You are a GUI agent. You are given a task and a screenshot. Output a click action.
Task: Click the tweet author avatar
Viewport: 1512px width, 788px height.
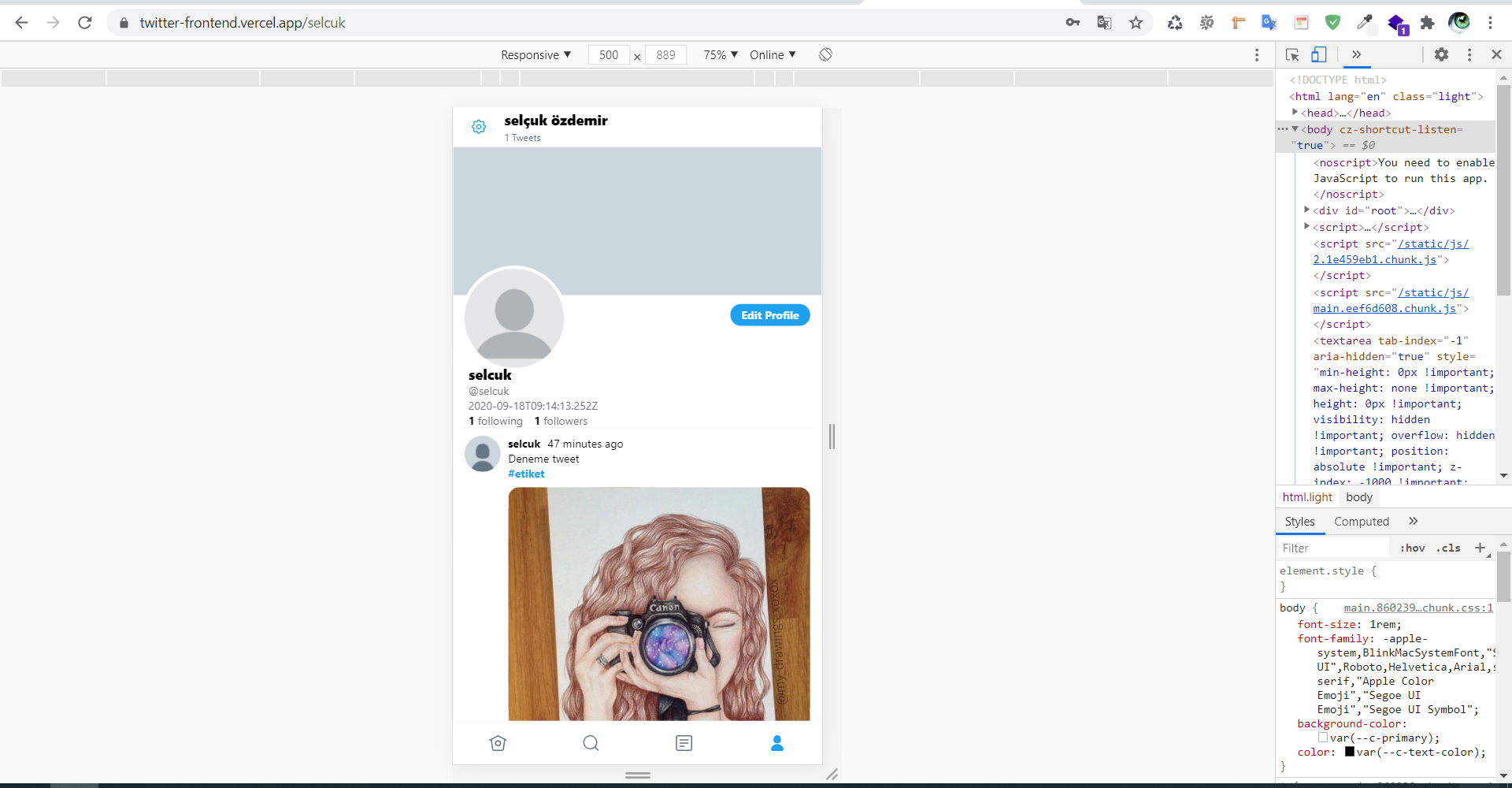pyautogui.click(x=483, y=454)
